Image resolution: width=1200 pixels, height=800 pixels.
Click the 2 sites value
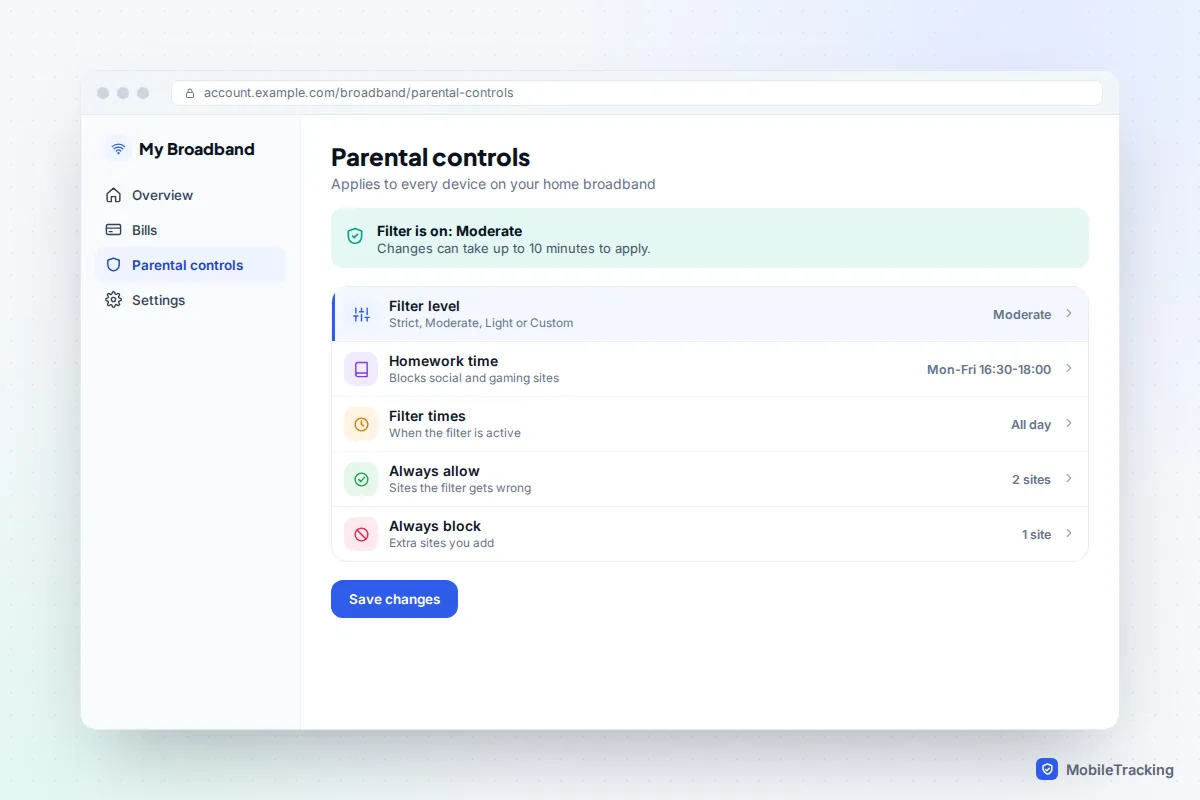click(1031, 479)
